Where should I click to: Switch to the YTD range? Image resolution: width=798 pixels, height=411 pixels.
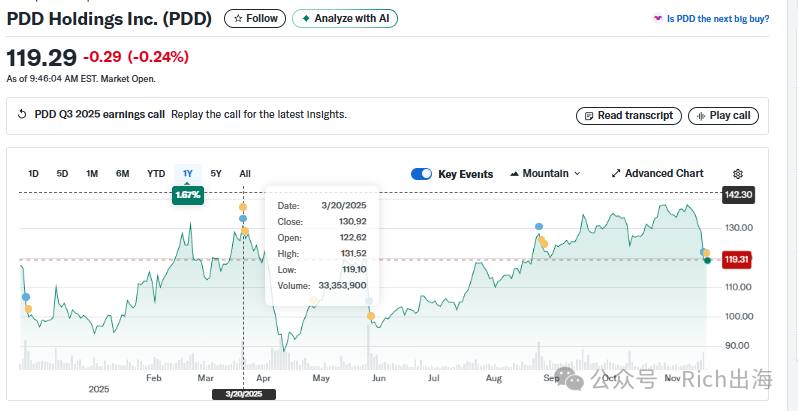[x=156, y=173]
